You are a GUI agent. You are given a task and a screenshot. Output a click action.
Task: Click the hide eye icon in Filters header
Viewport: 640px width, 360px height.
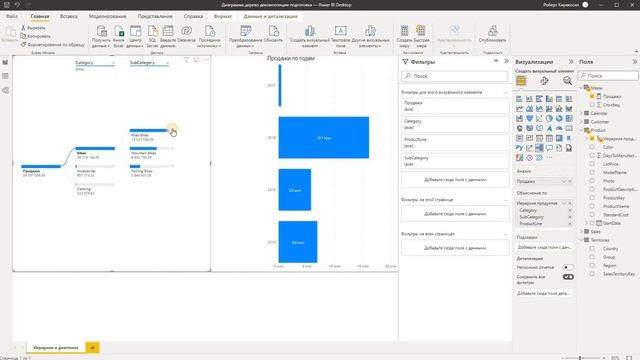click(496, 61)
